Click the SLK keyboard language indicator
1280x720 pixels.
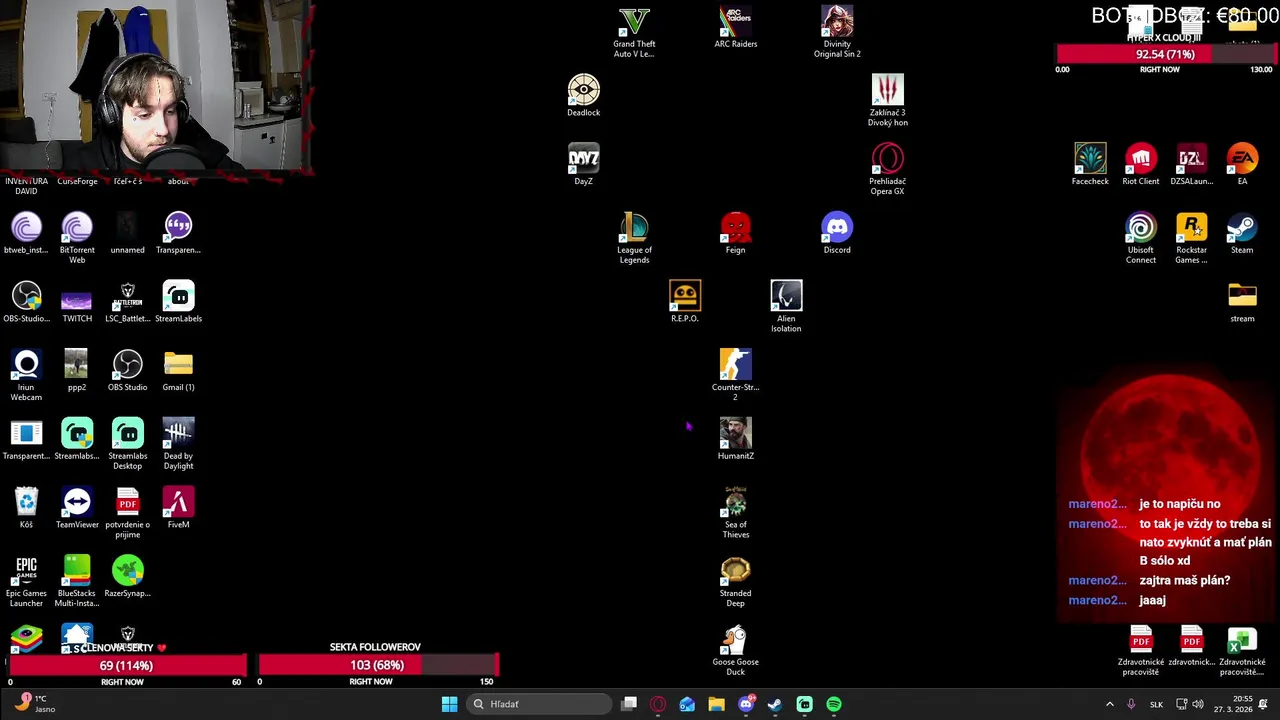point(1156,704)
